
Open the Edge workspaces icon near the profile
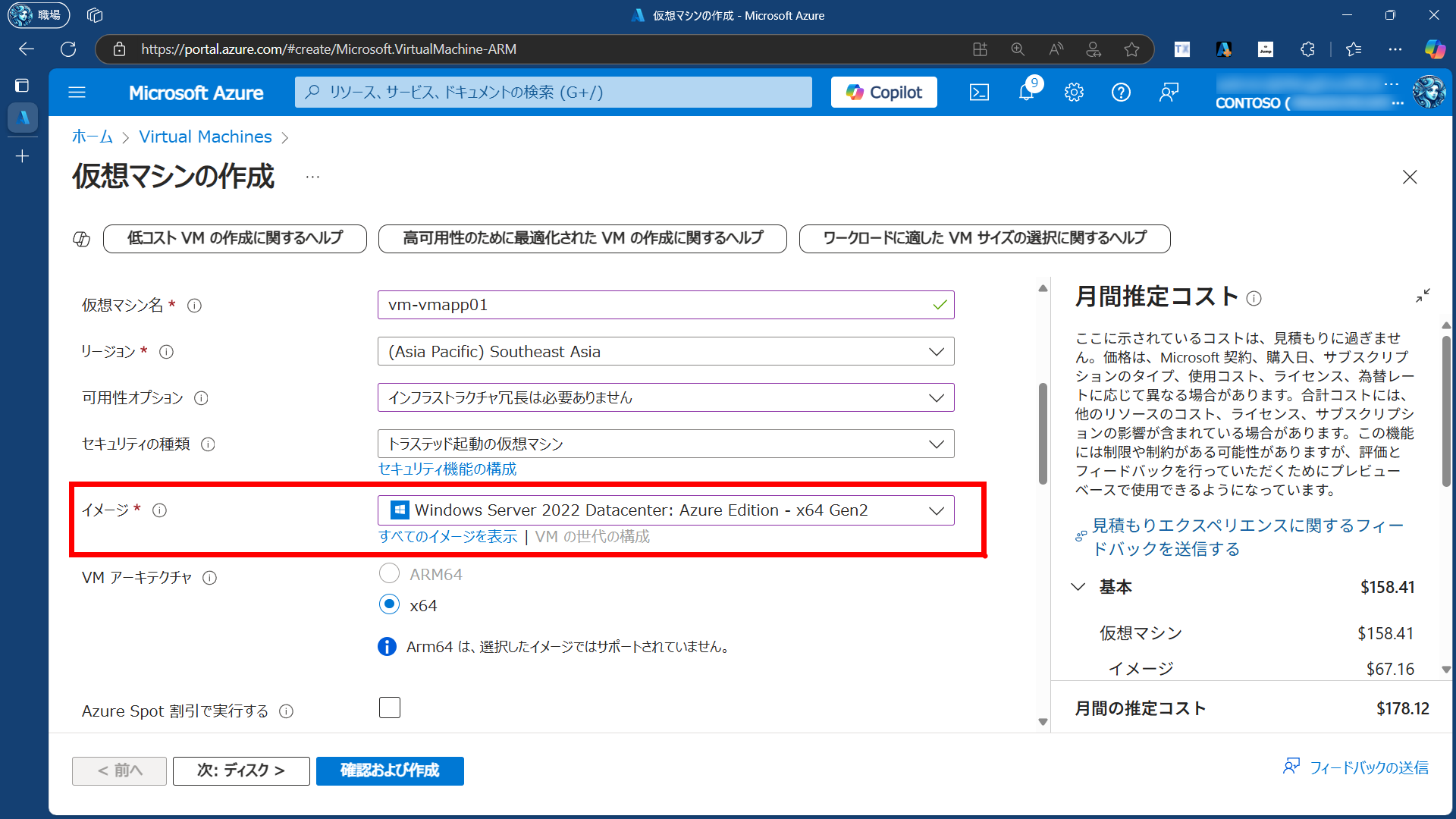coord(95,15)
